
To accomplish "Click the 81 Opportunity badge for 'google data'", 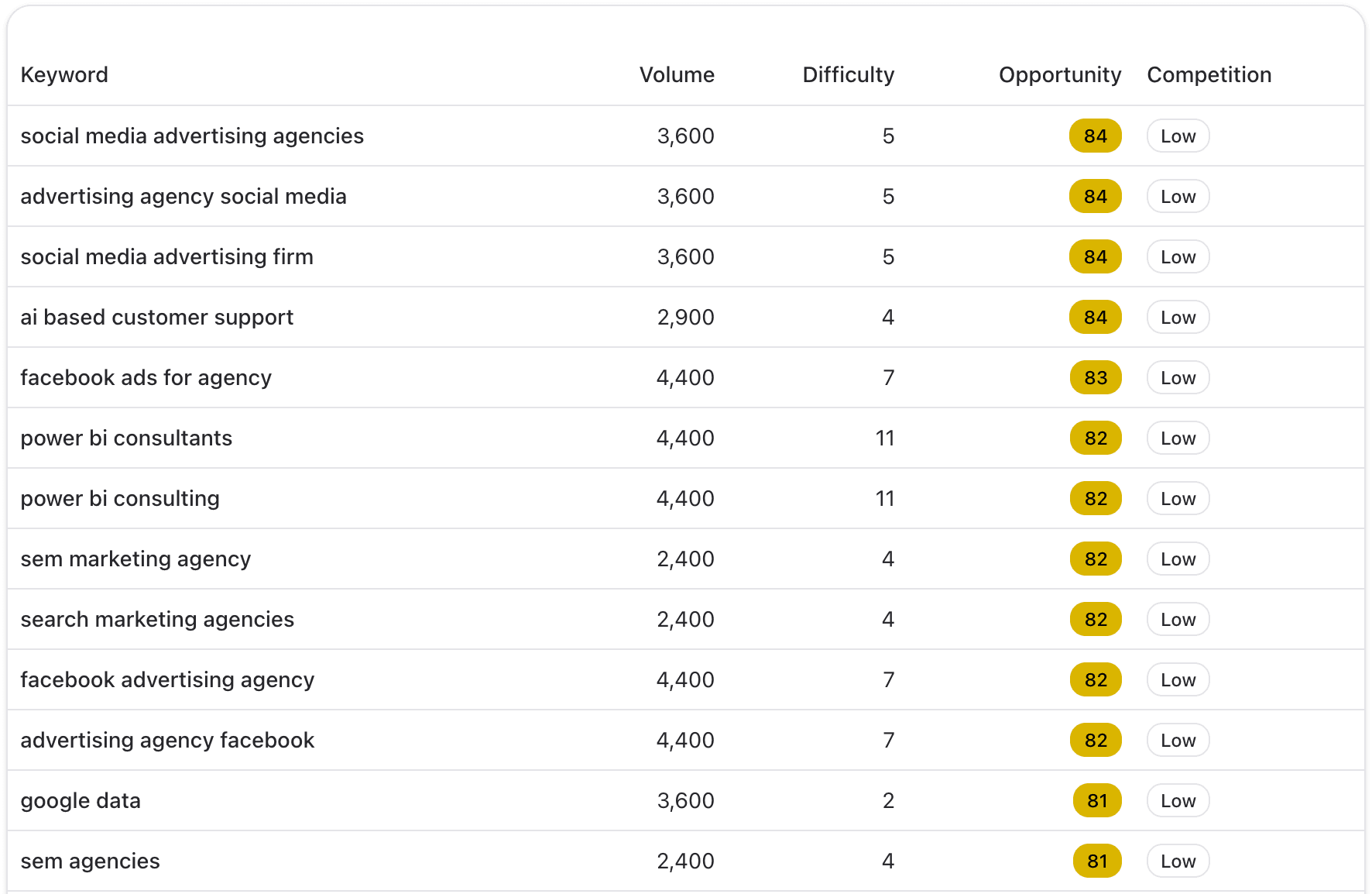I will [x=1095, y=800].
